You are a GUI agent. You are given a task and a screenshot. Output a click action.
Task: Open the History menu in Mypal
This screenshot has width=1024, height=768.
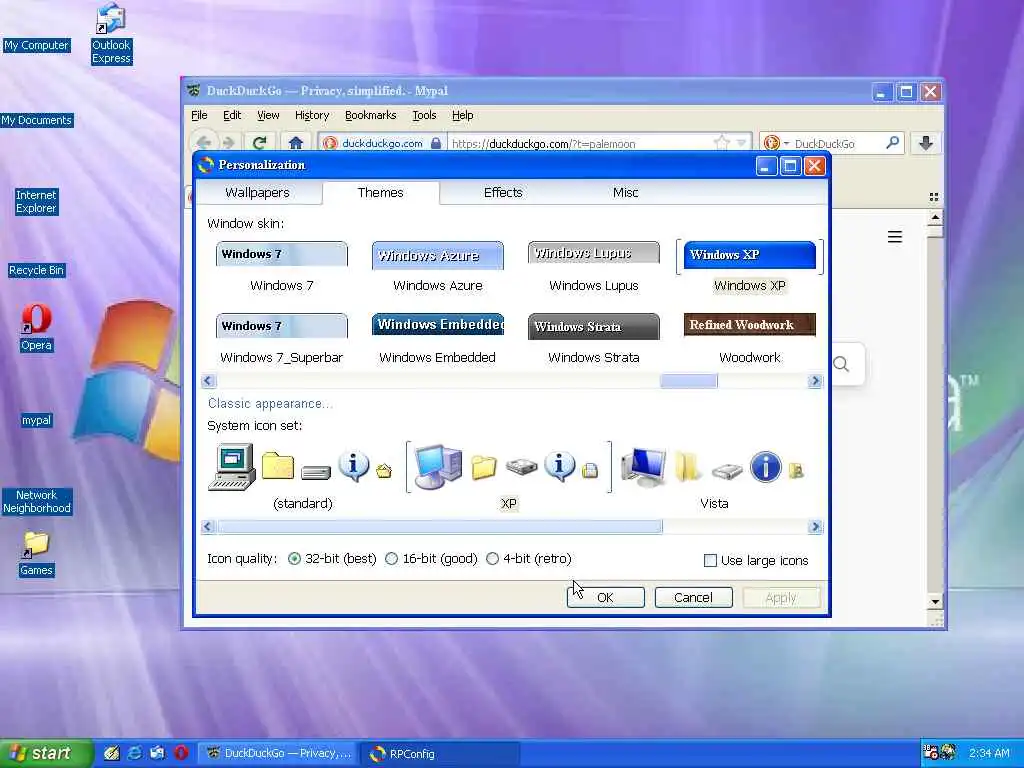312,116
